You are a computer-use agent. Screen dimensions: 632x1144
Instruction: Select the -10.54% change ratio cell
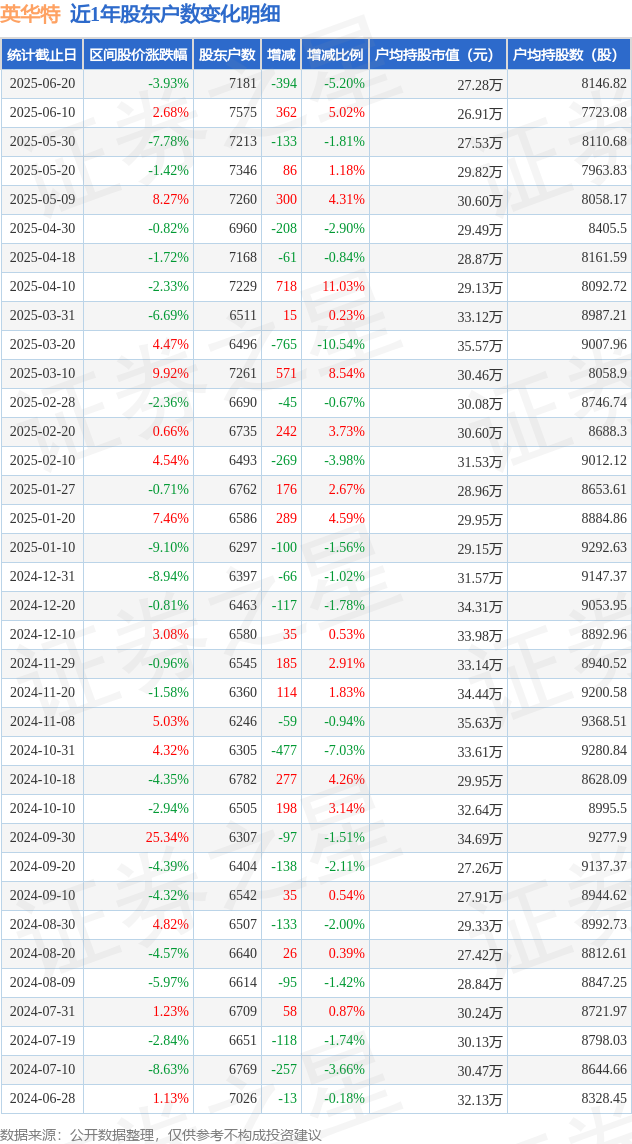point(341,344)
